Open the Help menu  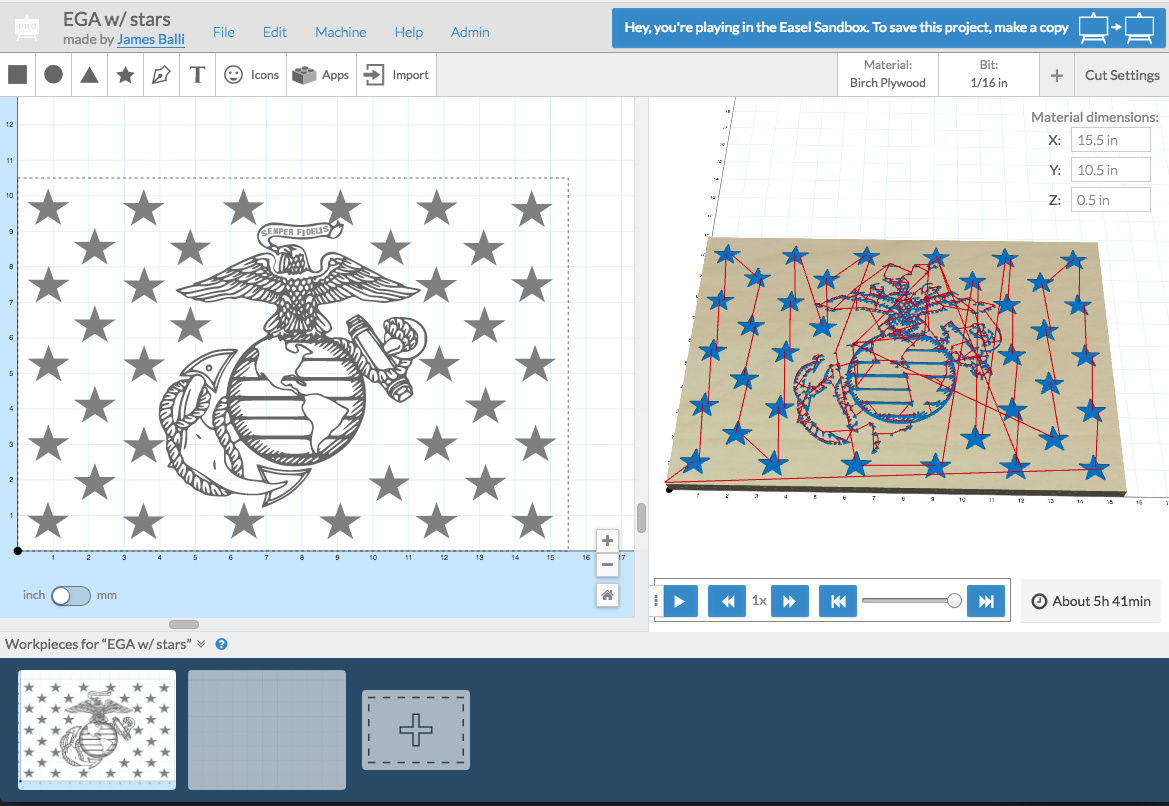(409, 32)
